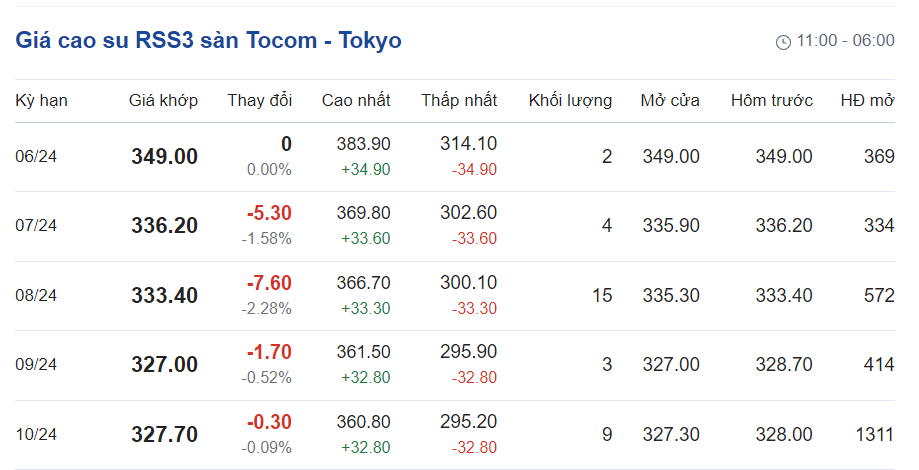Select the Cao nhất column header
The height and width of the screenshot is (470, 919).
tap(356, 101)
